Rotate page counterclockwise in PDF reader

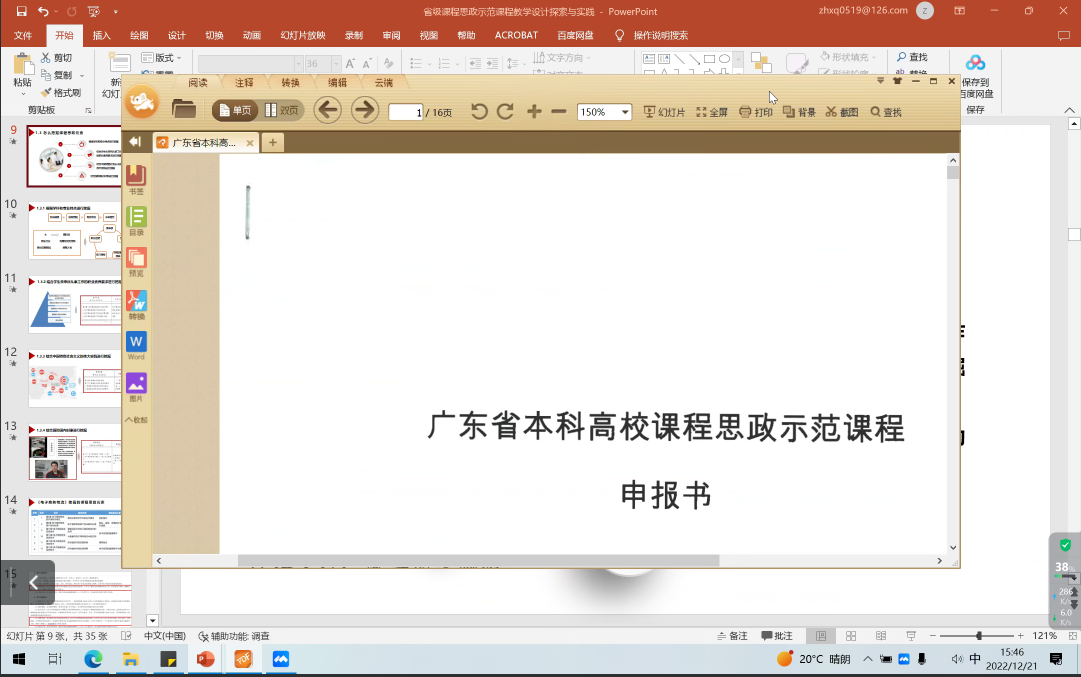pos(479,112)
